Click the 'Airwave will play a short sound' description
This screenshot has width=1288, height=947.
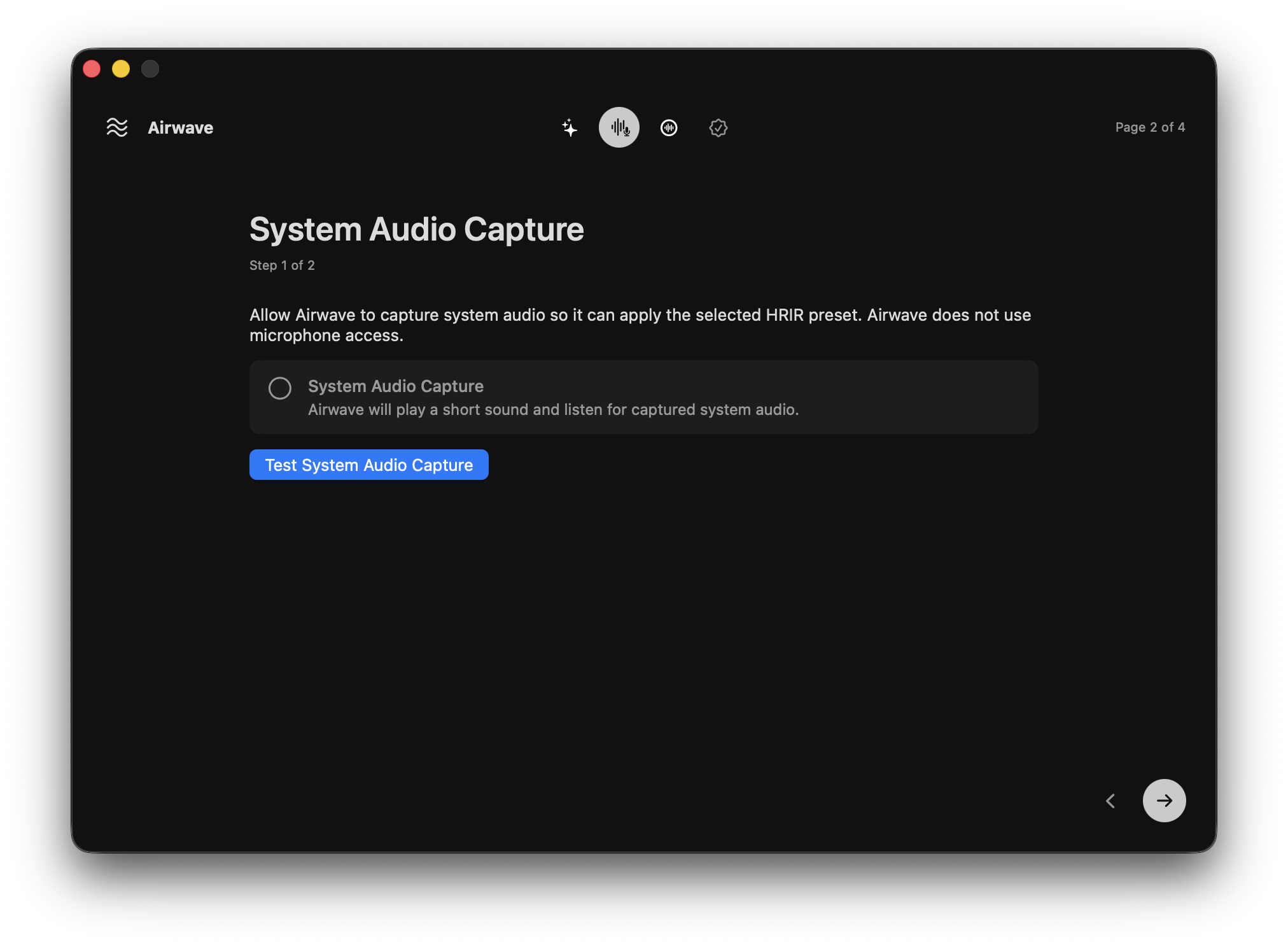554,409
